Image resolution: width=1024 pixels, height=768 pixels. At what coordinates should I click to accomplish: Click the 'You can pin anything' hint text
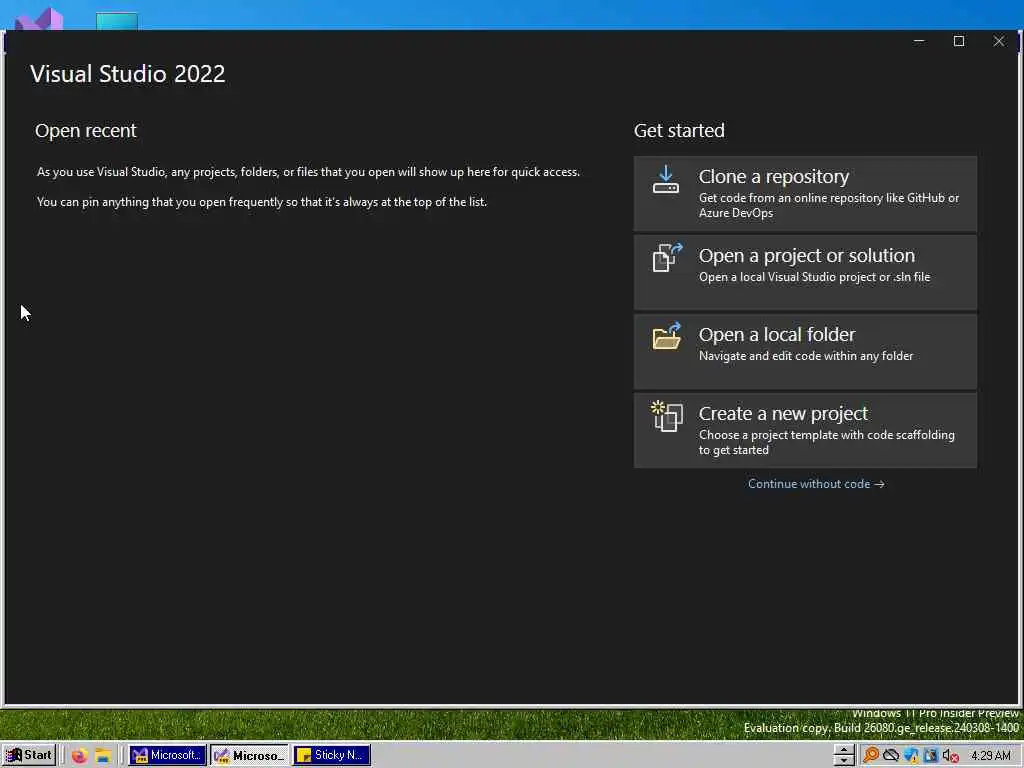coord(262,202)
